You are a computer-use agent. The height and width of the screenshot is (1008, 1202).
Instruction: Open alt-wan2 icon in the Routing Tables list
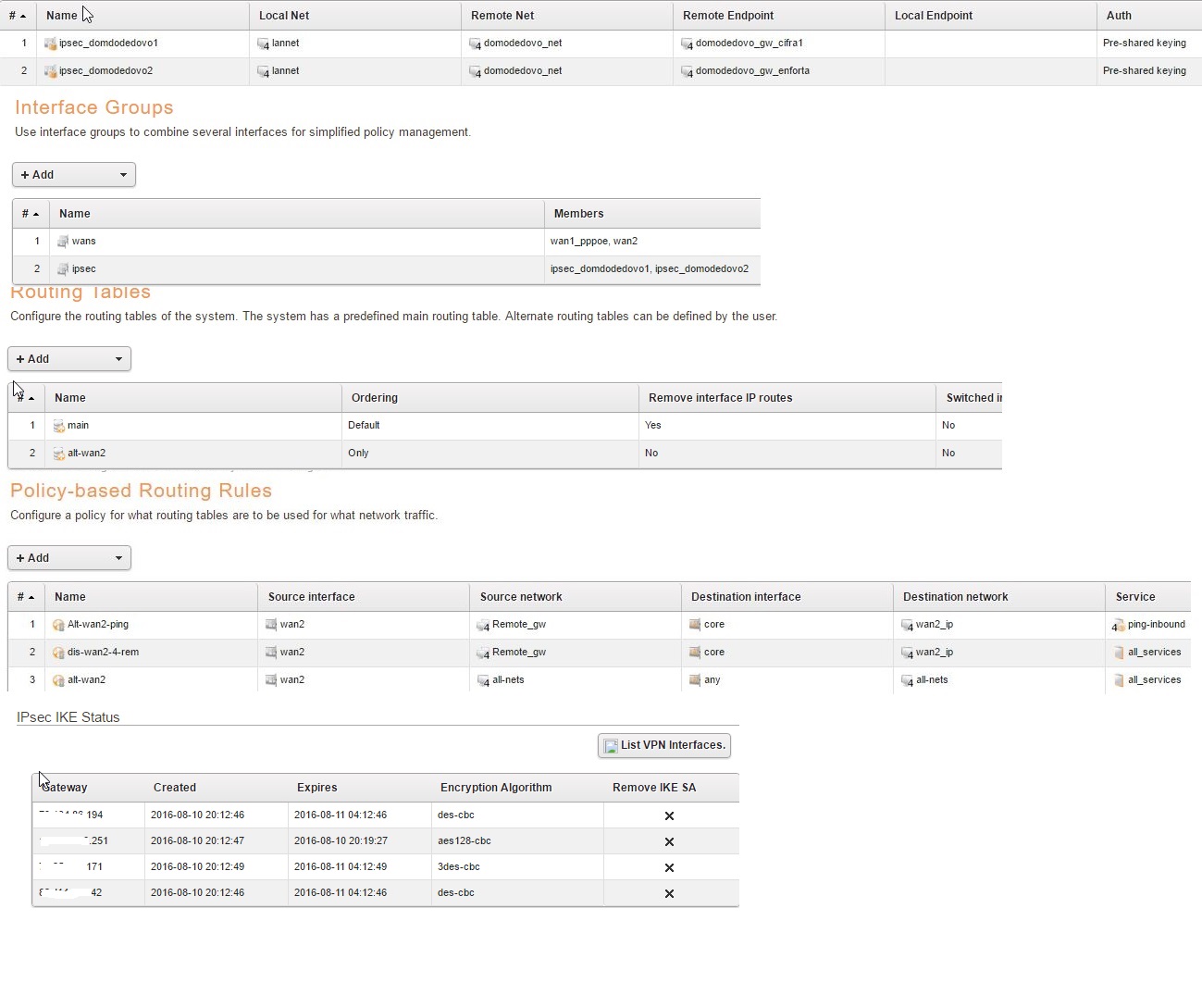click(58, 454)
